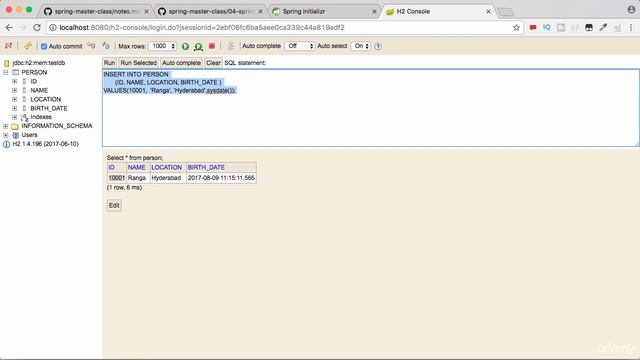Click the 10001 cell in results
The width and height of the screenshot is (640, 360).
click(x=117, y=178)
